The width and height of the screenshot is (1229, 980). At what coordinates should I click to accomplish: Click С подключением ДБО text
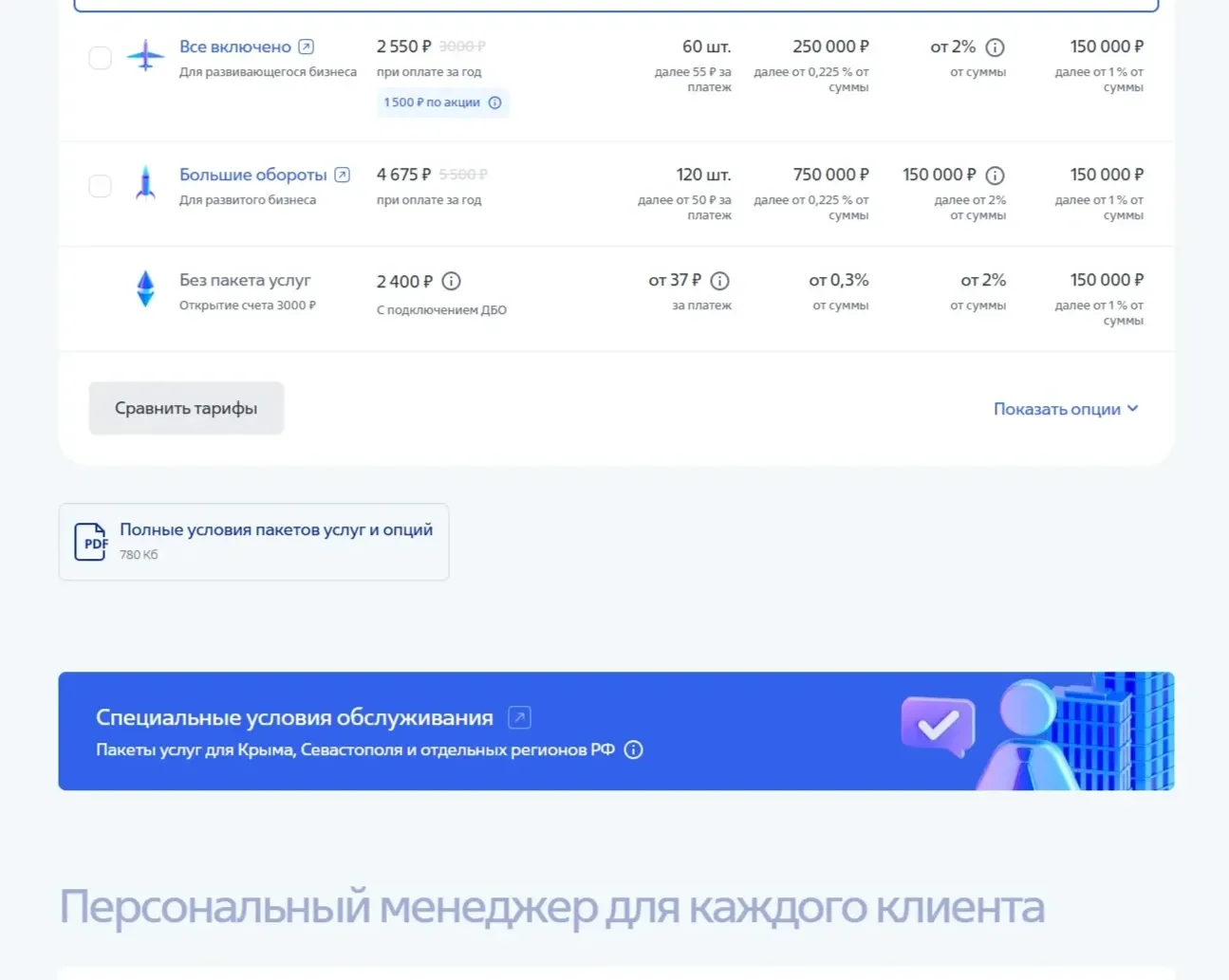(441, 310)
